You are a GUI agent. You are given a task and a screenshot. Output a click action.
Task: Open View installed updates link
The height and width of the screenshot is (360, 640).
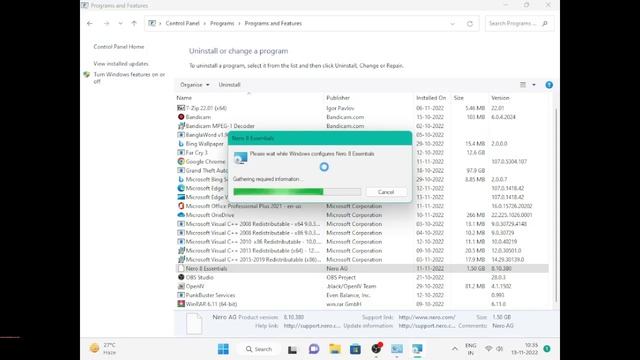coord(121,64)
